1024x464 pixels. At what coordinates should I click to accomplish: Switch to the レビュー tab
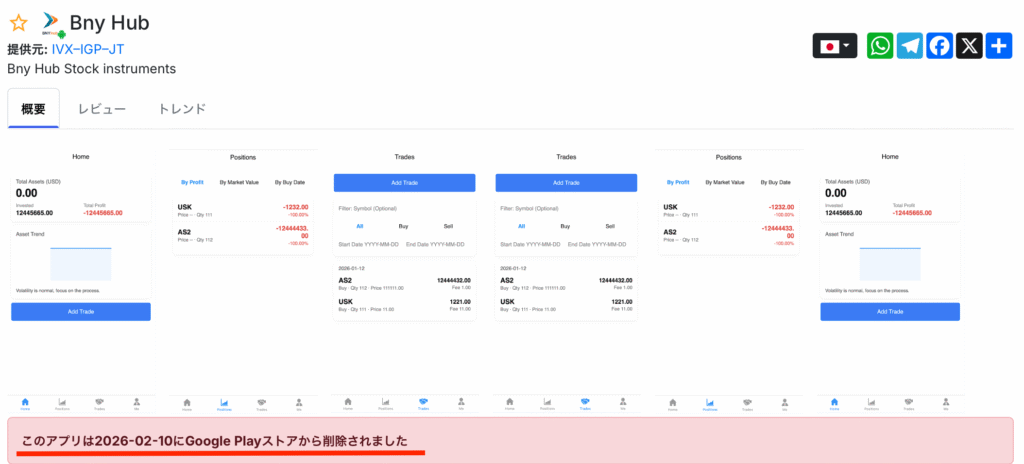(x=102, y=108)
